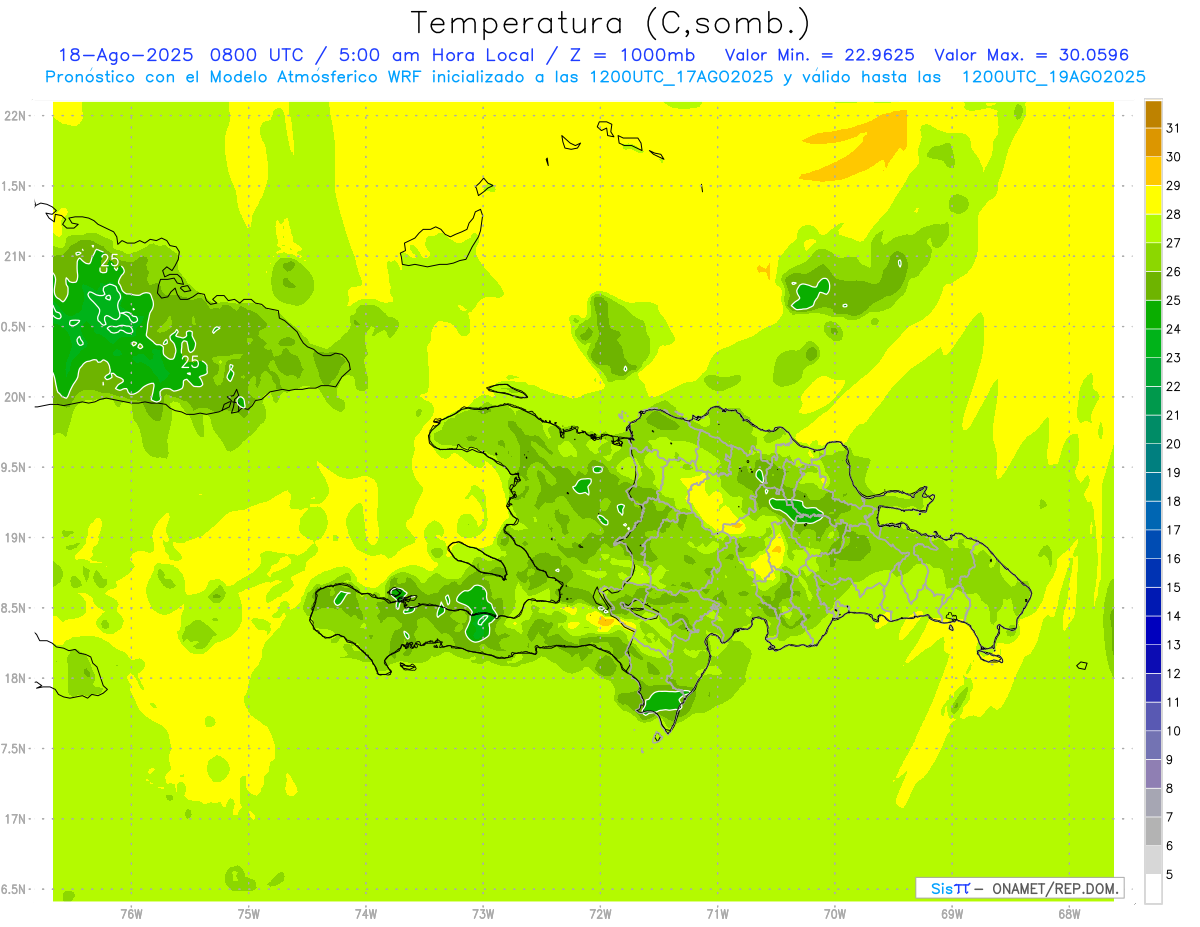Click the '18N' latitude label

coord(15,679)
